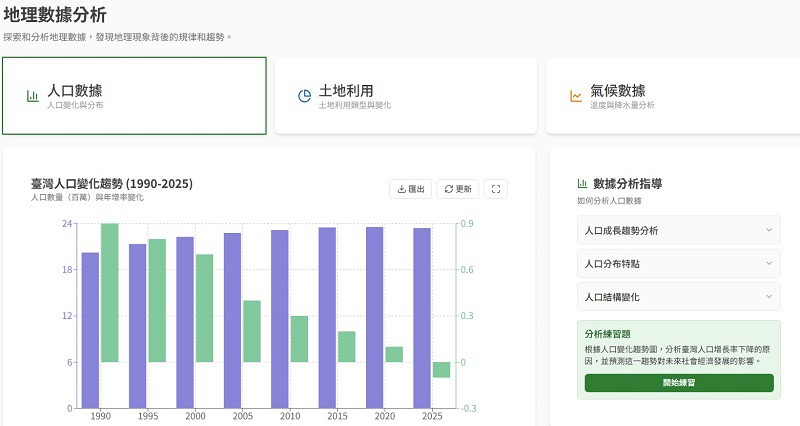The image size is (800, 426).
Task: Click the 更新 update button
Action: click(458, 189)
